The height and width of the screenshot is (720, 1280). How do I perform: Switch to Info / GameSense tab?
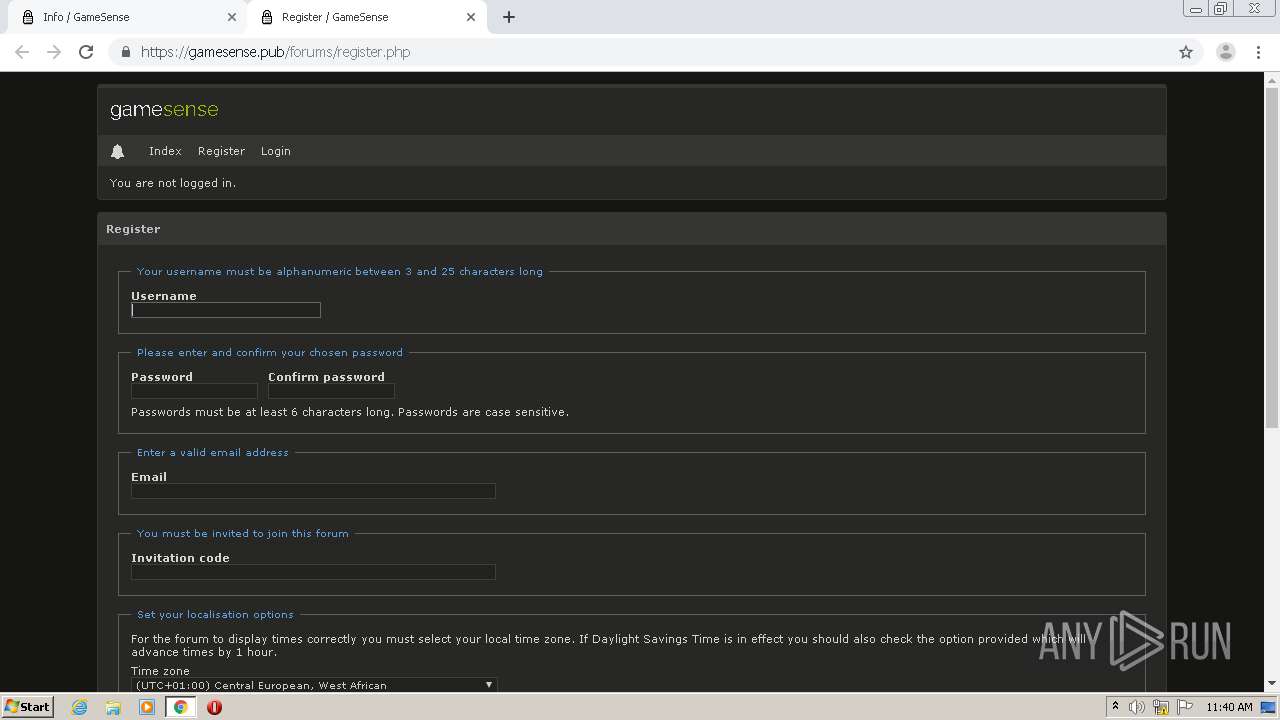coord(127,17)
